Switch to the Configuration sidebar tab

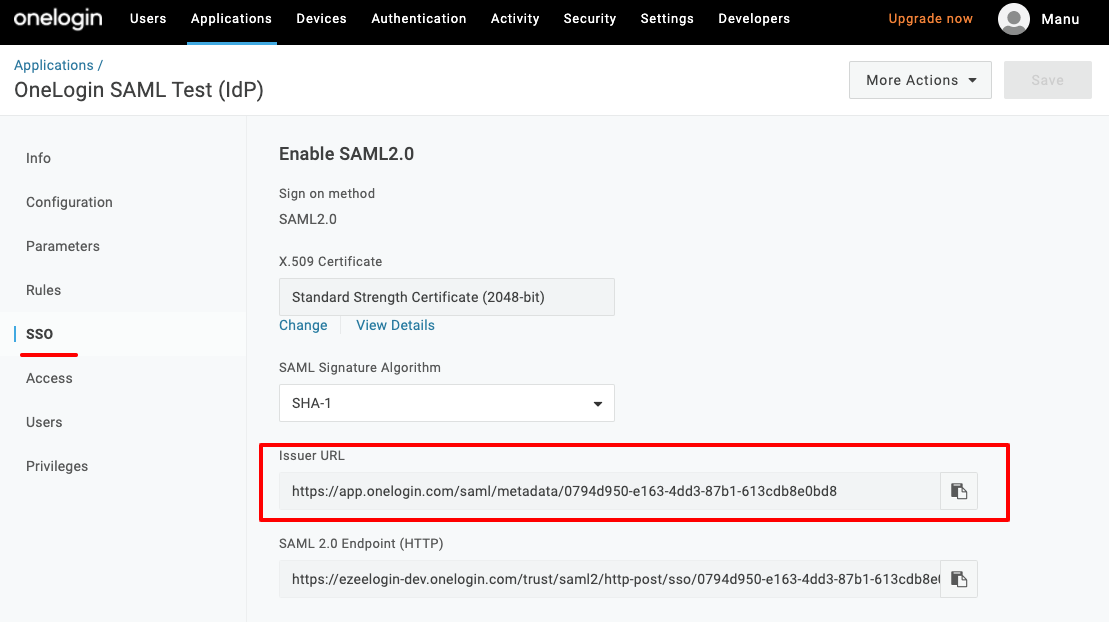coord(69,202)
